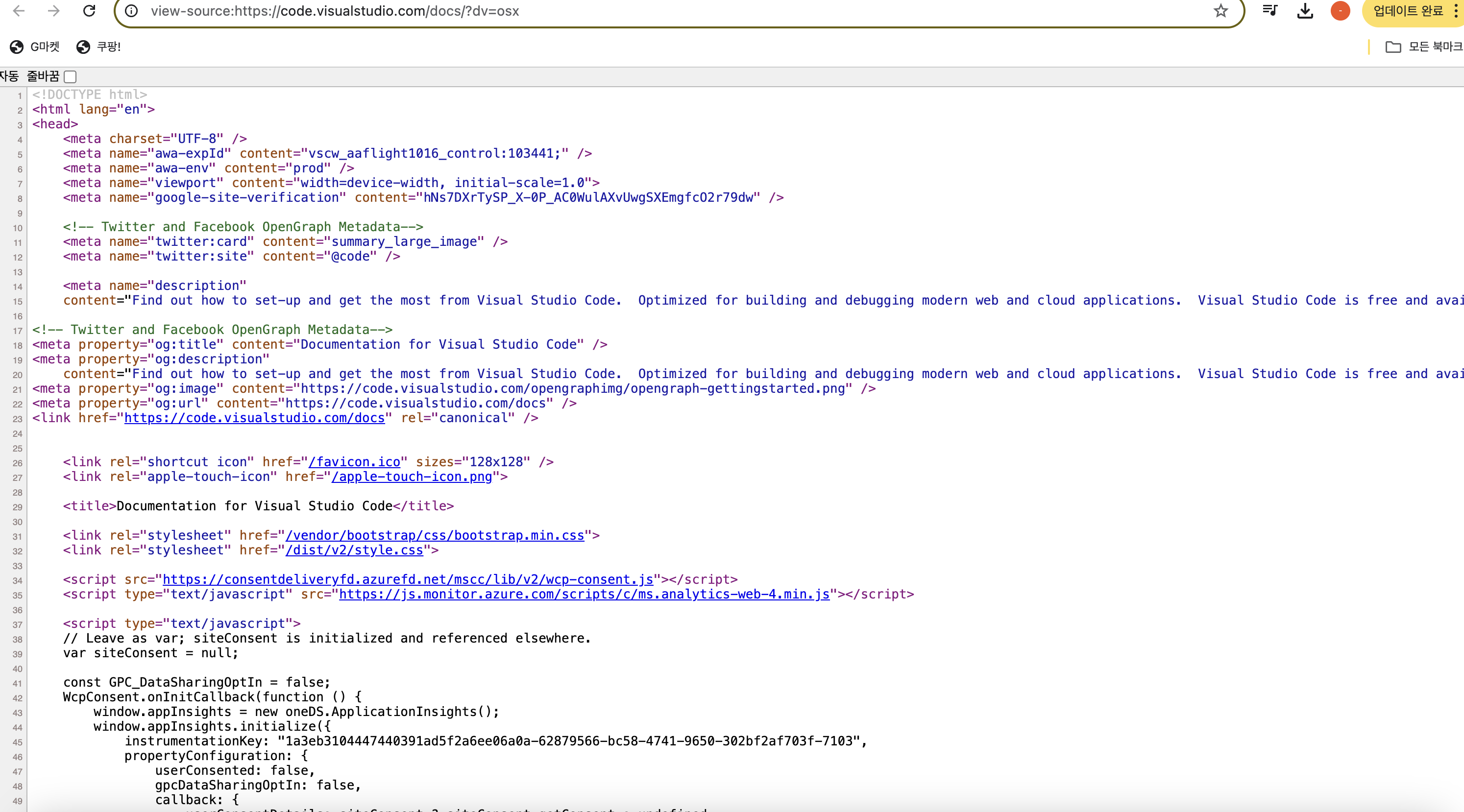Viewport: 1464px width, 812px height.
Task: Click the og:title meta property line
Action: point(320,344)
